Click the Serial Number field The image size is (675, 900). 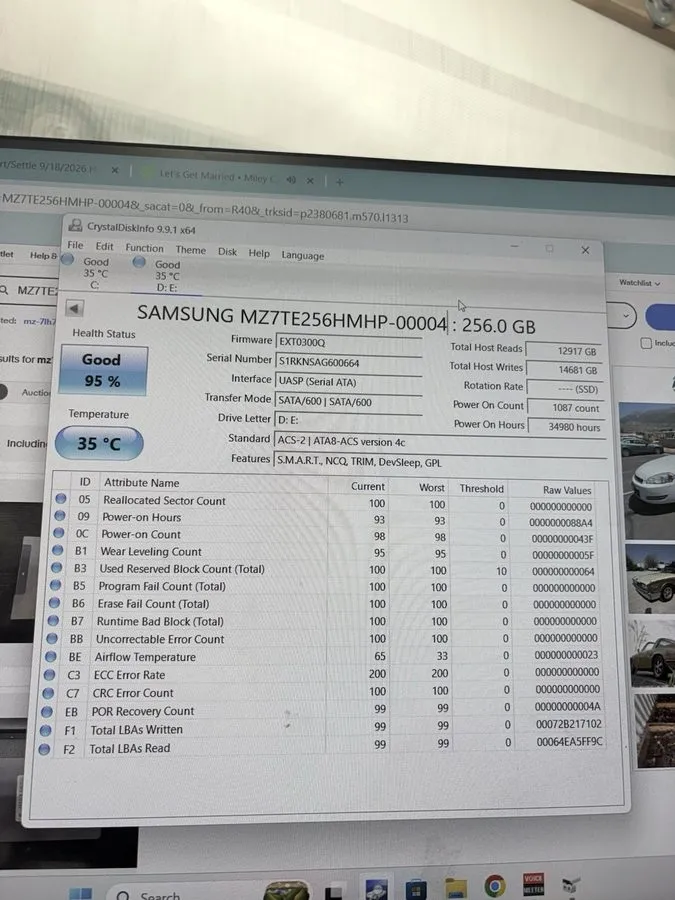[x=349, y=362]
